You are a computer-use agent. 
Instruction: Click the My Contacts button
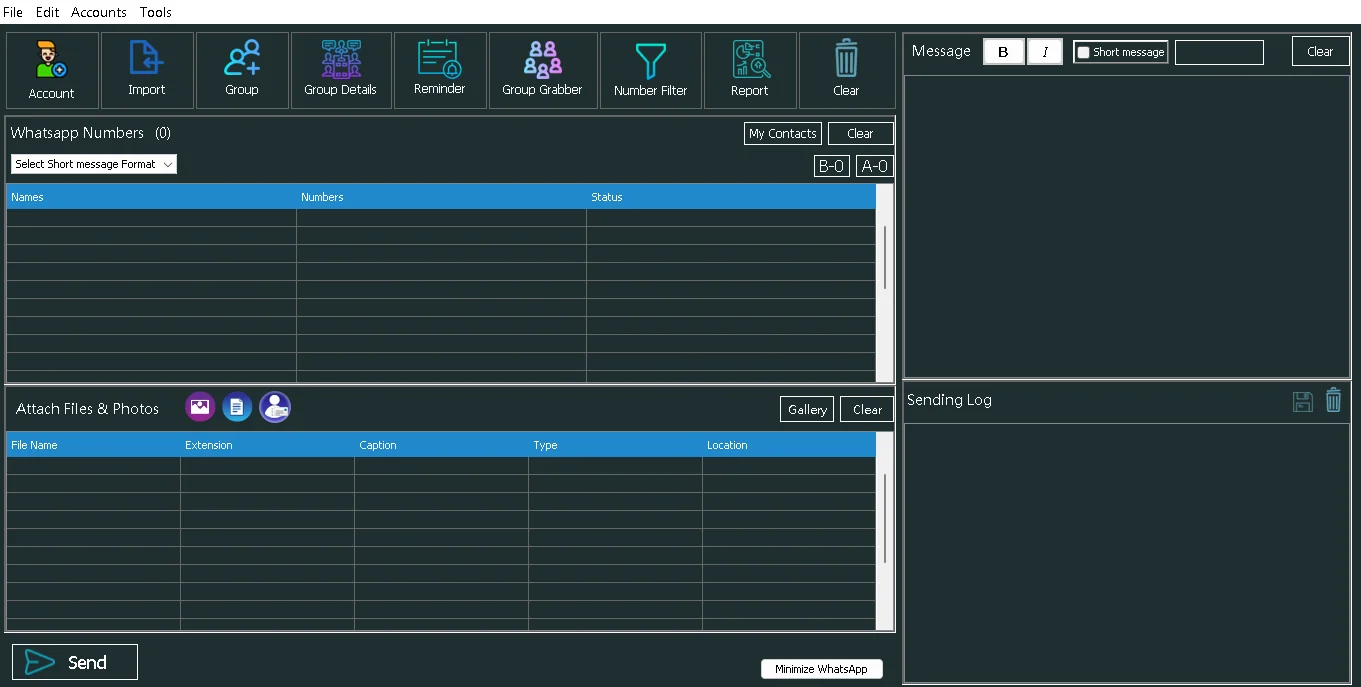(783, 134)
